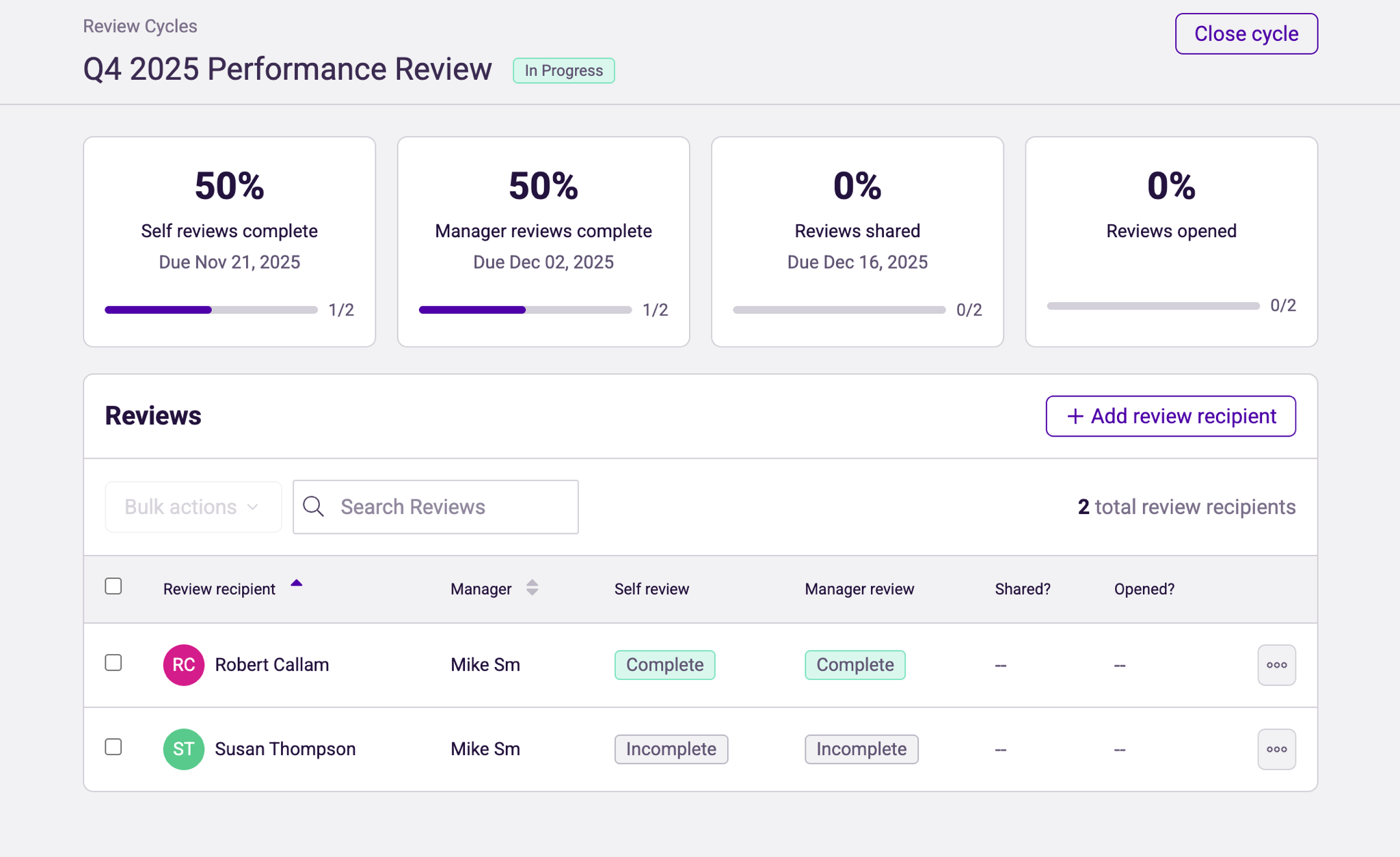Open the search magnifier icon in Reviews
This screenshot has width=1400, height=857.
coord(314,506)
